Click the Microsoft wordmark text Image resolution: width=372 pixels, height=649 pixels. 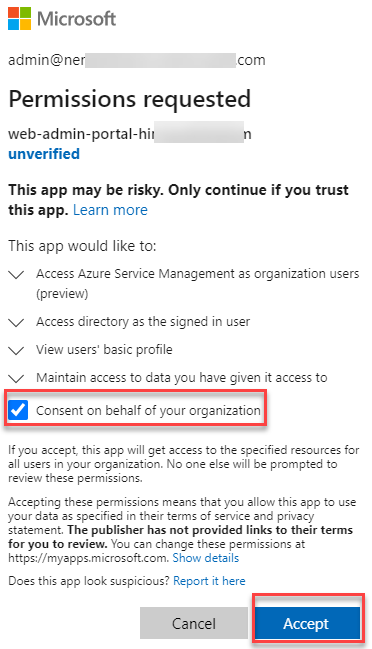tap(77, 19)
